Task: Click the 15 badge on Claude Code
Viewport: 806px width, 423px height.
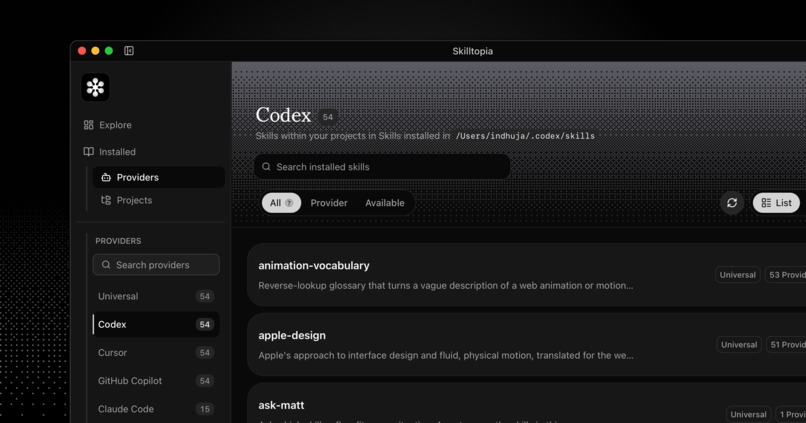Action: (x=205, y=409)
